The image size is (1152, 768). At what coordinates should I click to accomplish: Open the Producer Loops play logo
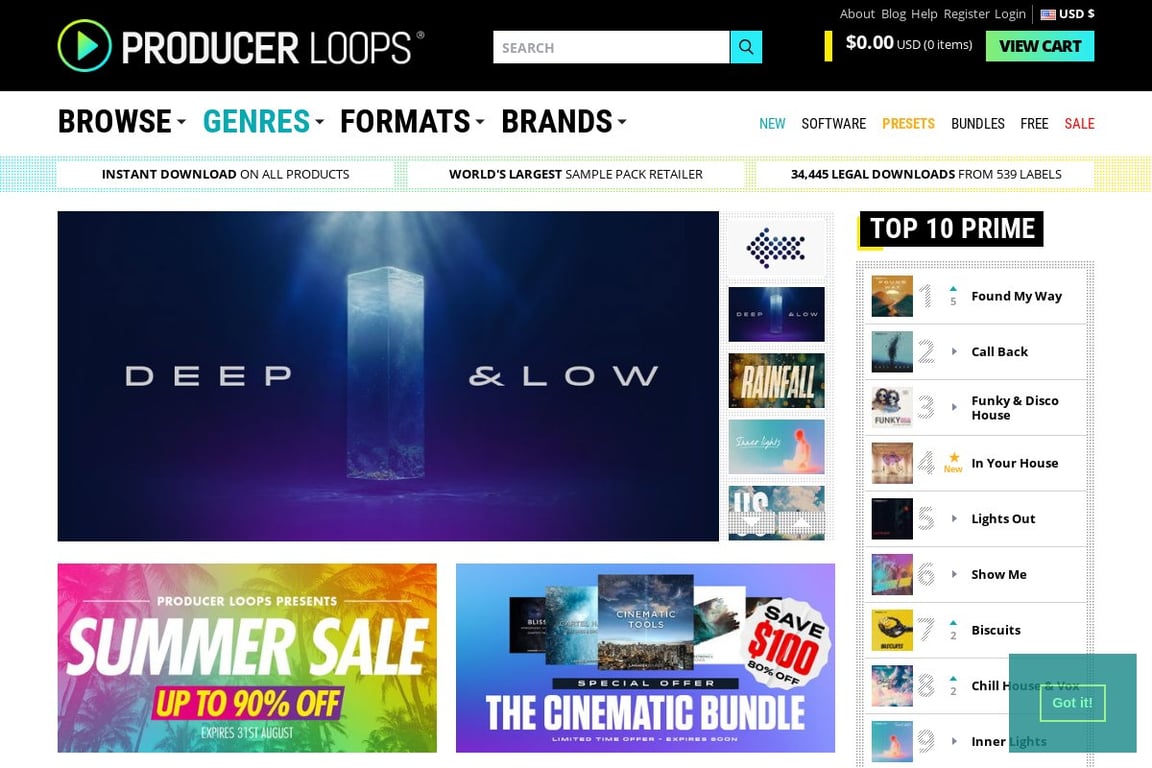(84, 46)
